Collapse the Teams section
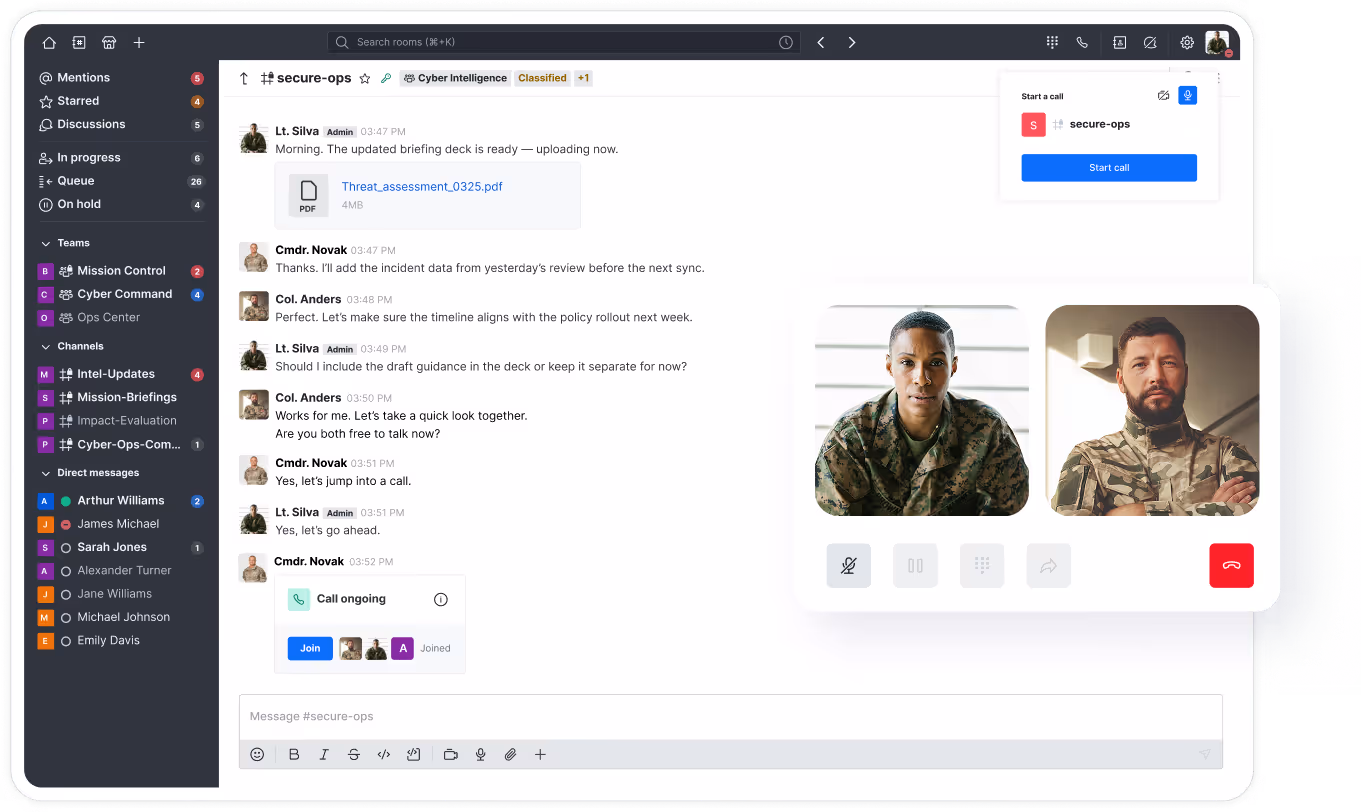1361x812 pixels. (46, 243)
